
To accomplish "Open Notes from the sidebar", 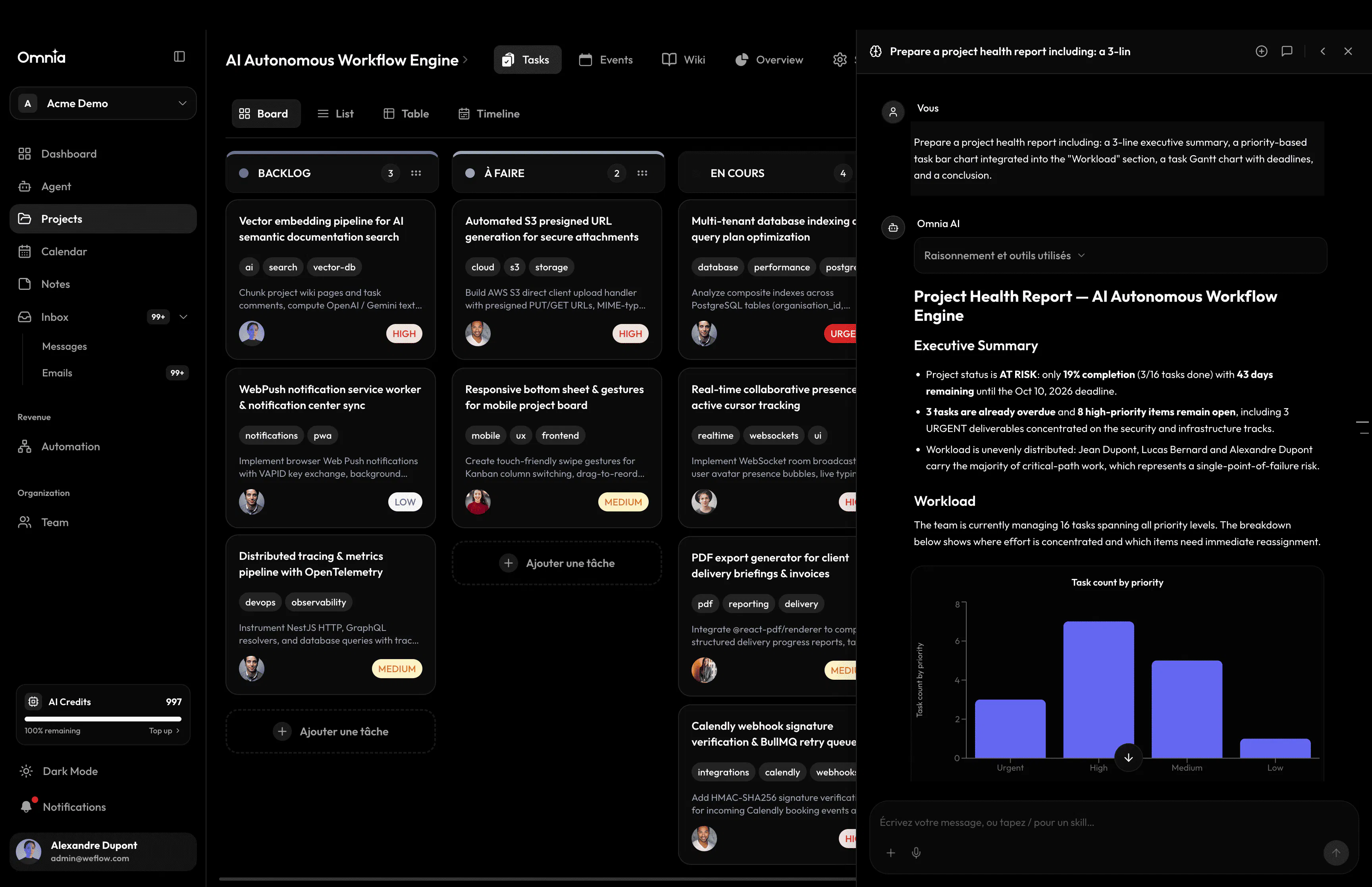I will coord(103,284).
